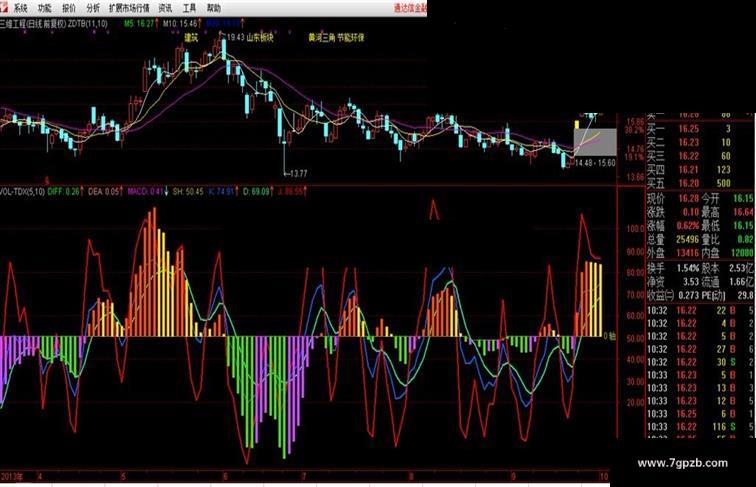This screenshot has height=487, width=756.
Task: Open the 资讯 menu
Action: pyautogui.click(x=165, y=8)
